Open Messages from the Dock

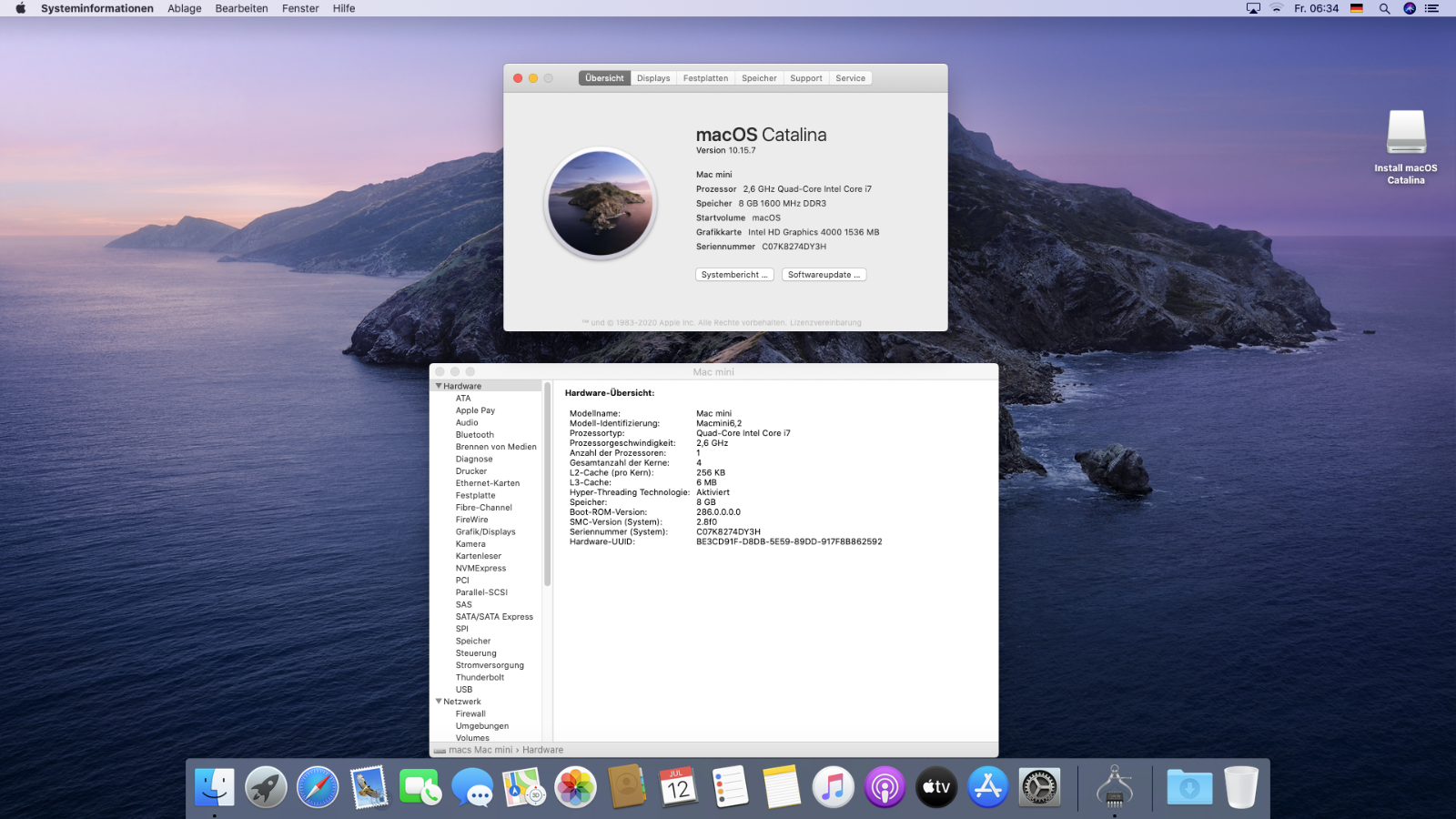coord(472,787)
